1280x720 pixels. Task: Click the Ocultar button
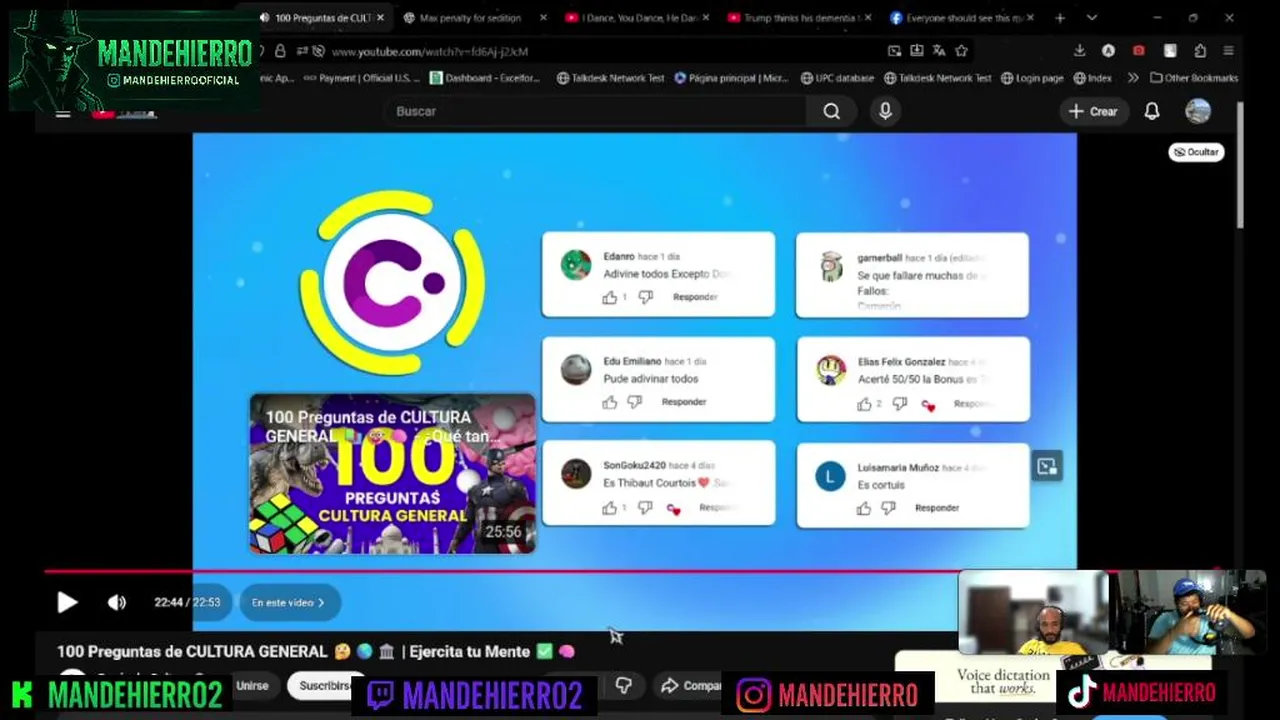pos(1196,152)
